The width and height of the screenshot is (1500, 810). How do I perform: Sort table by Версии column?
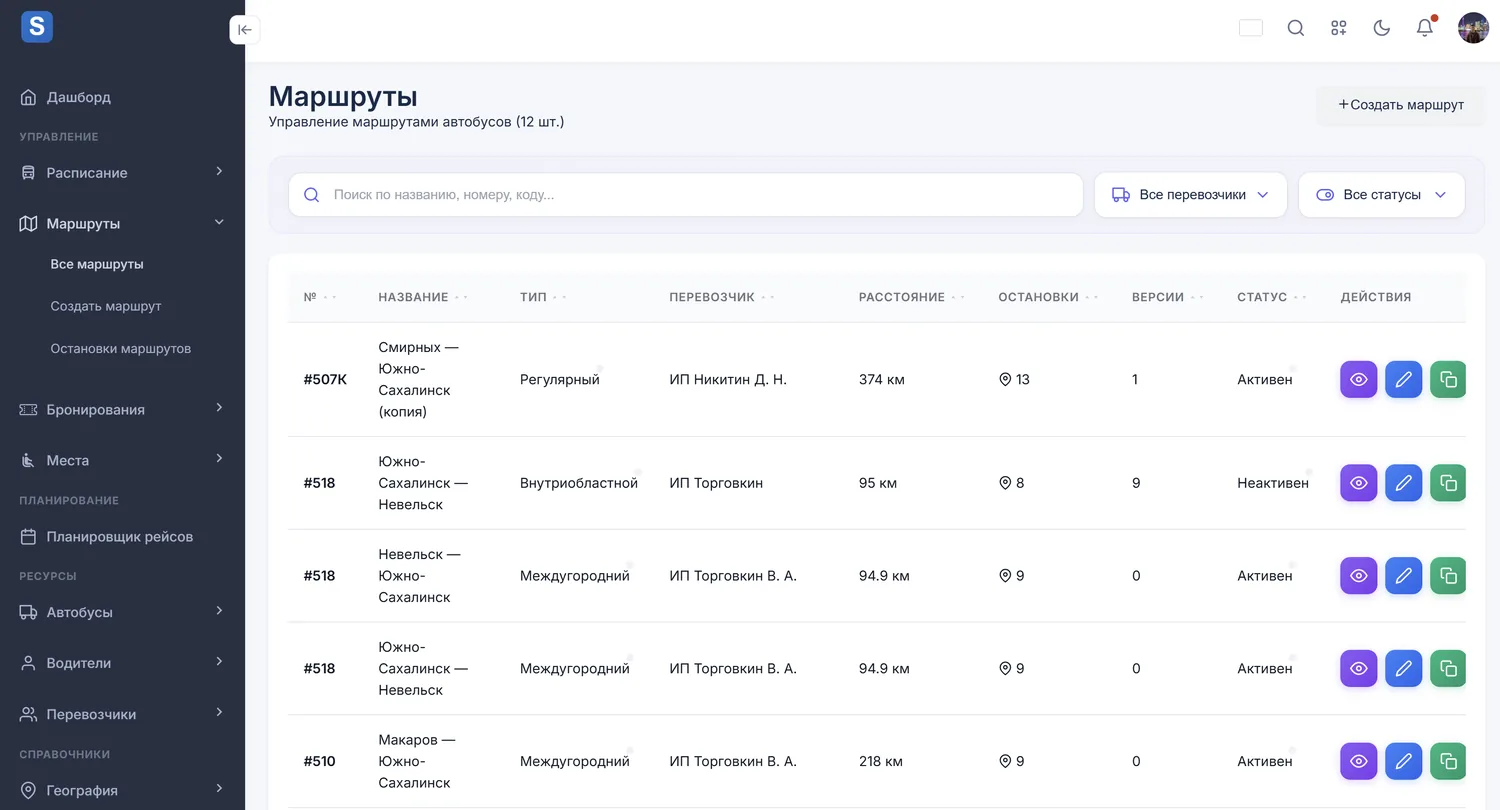pos(1167,297)
